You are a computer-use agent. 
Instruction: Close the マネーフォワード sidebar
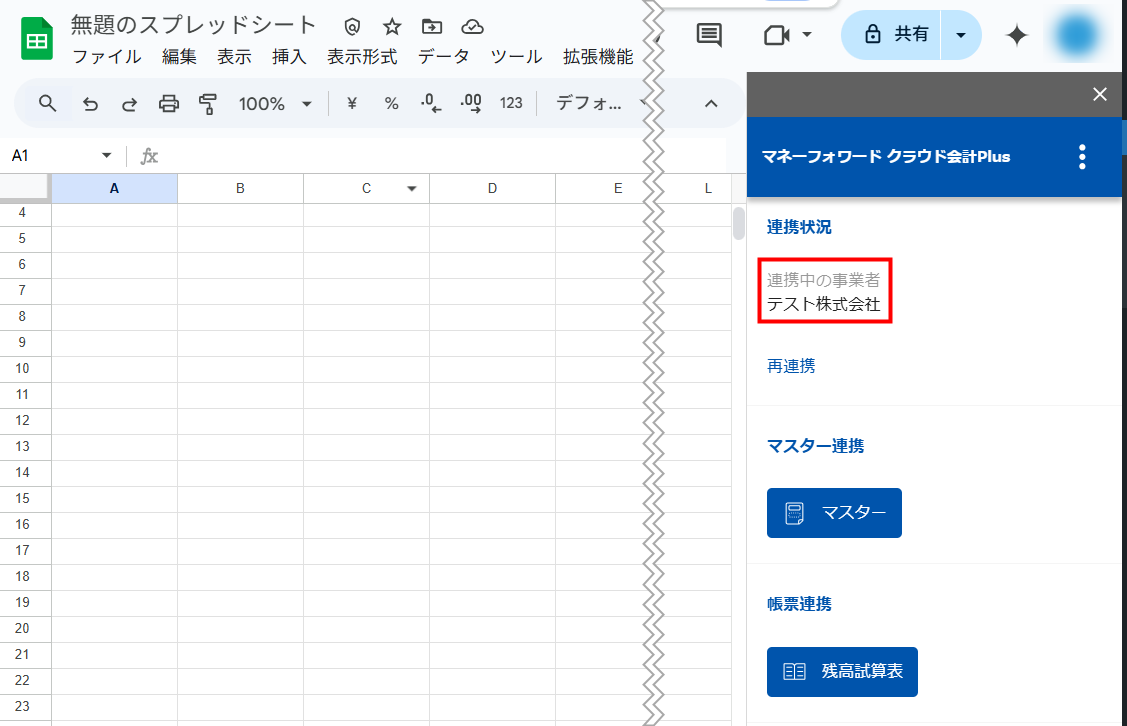pyautogui.click(x=1100, y=94)
